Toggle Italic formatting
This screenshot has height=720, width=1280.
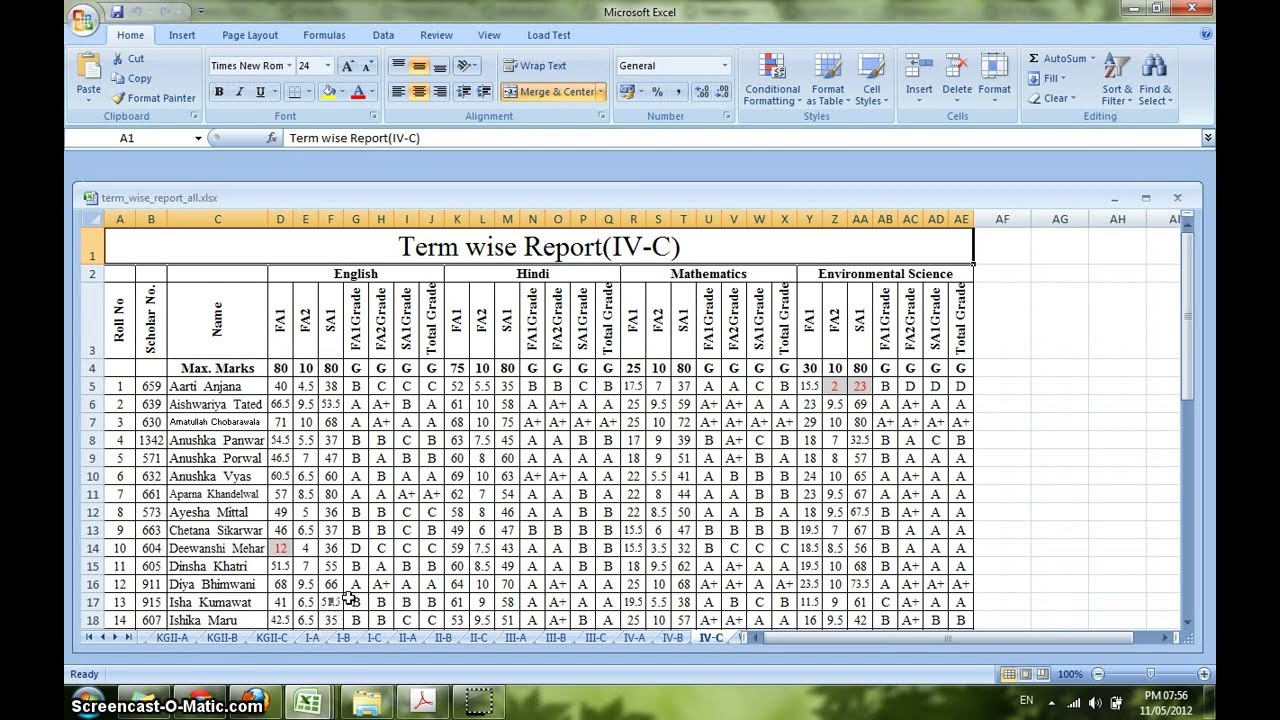point(240,92)
